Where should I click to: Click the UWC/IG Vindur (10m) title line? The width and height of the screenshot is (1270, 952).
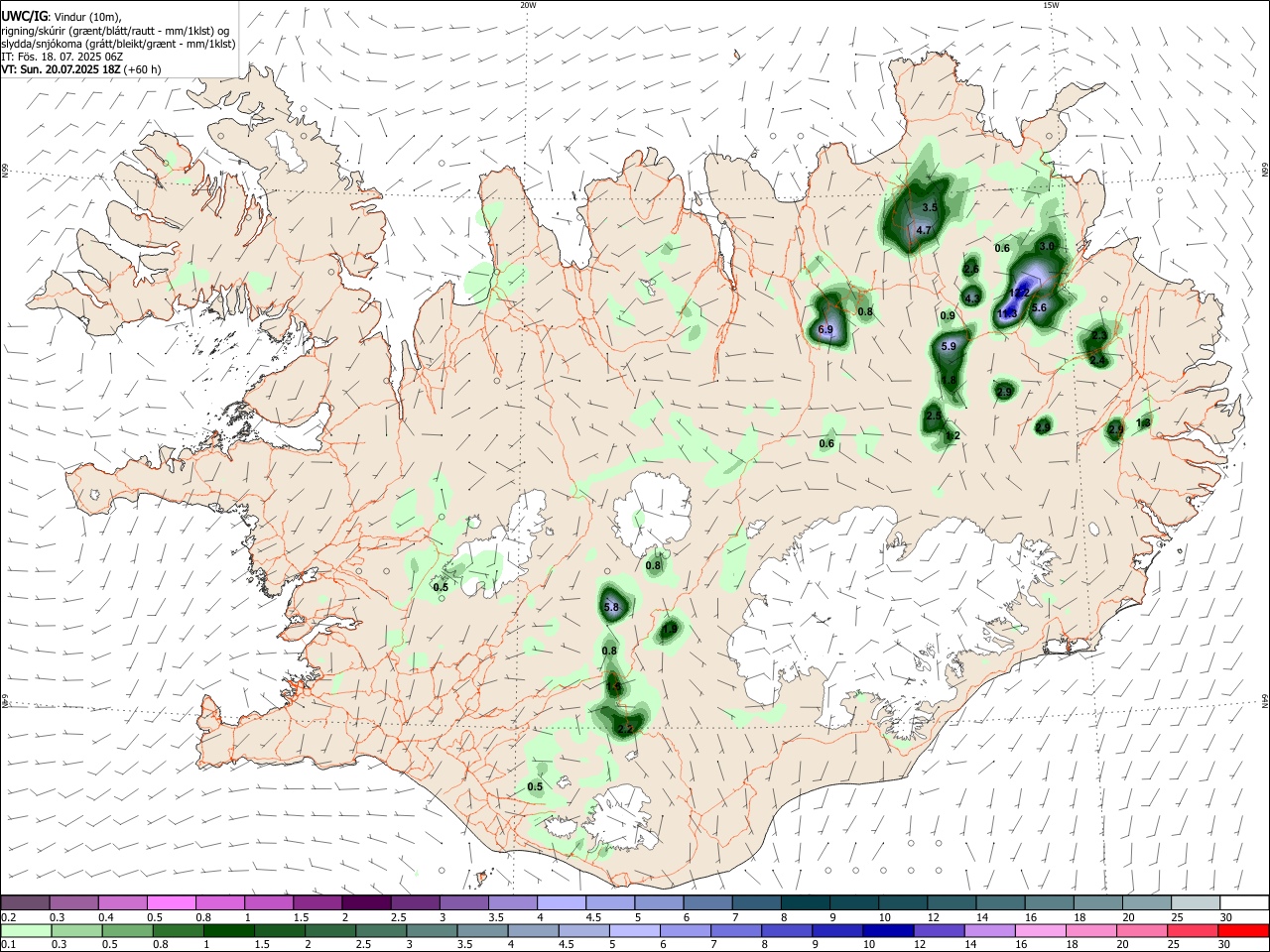pos(62,17)
